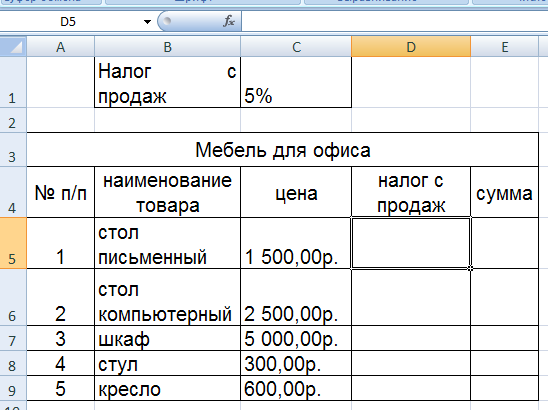Click the 'цена' header cell
548x410 pixels.
pos(296,192)
